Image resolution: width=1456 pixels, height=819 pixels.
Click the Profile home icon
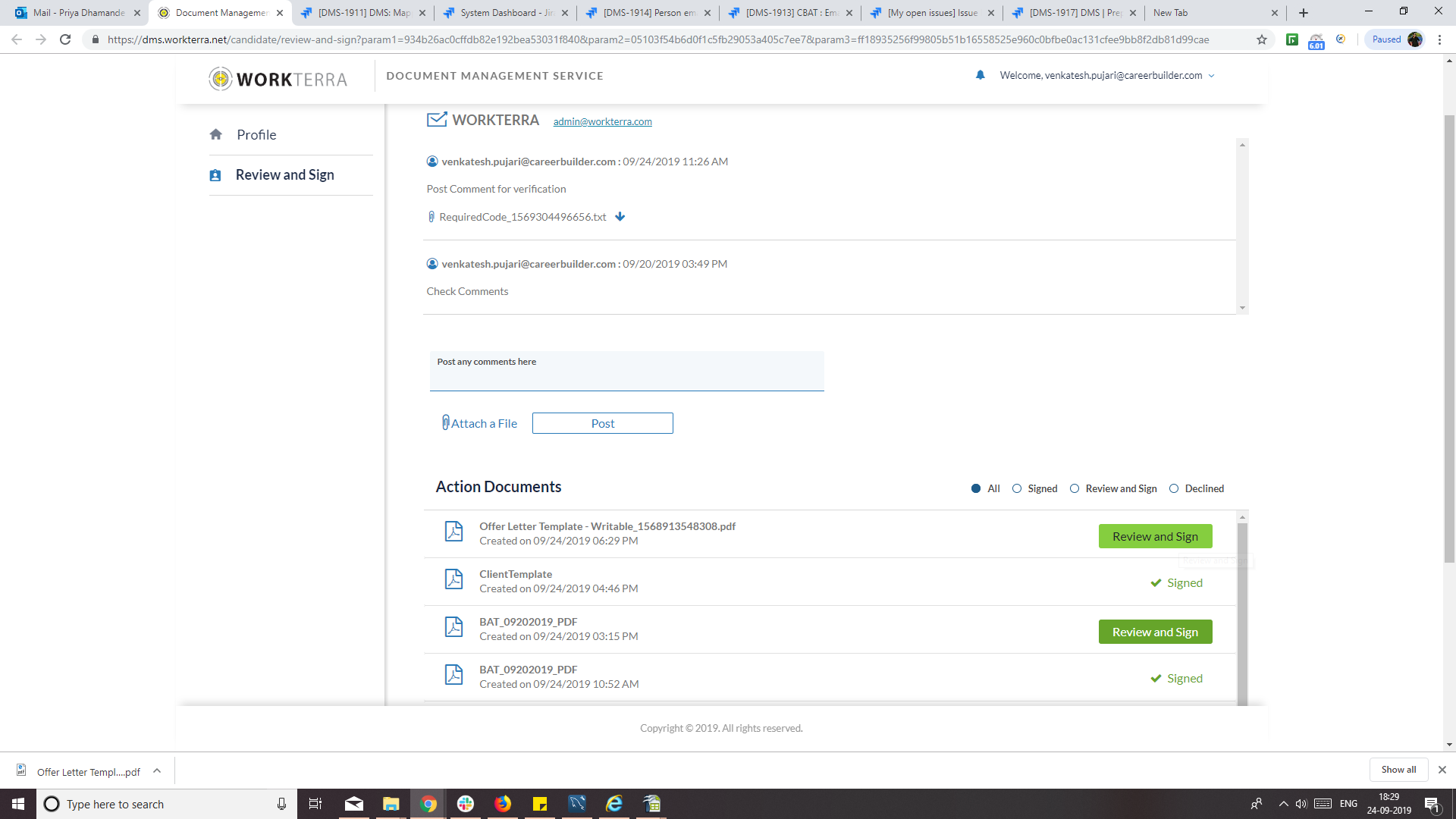tap(216, 134)
